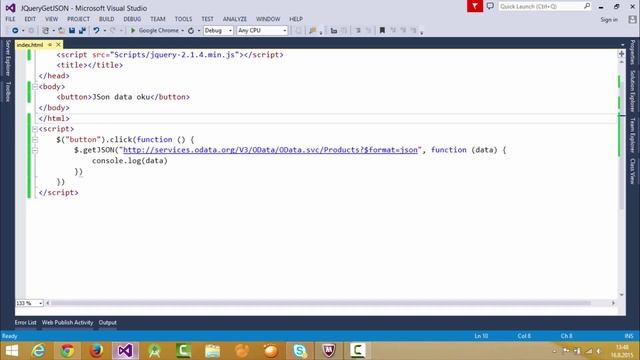Screen dimensions: 640x360
Task: Collapse the script tag outlining region
Action: [35, 129]
